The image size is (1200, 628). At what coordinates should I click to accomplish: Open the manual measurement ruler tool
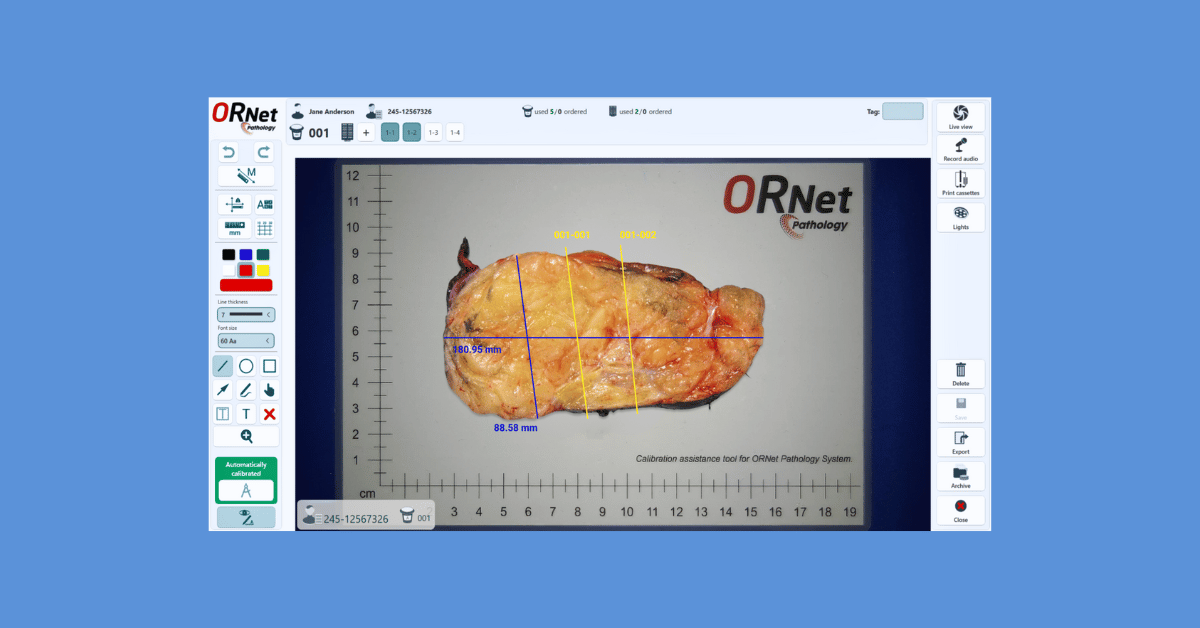pos(246,176)
